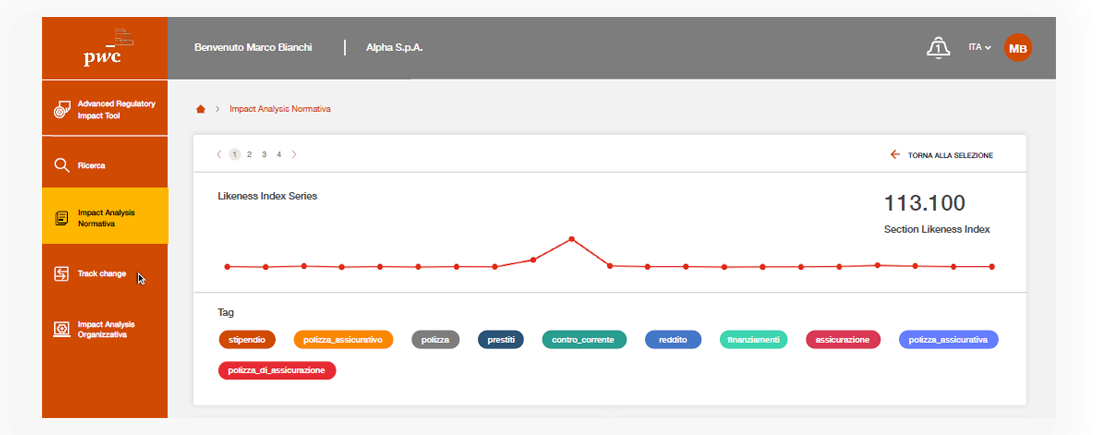Viewport: 1098px width, 435px height.
Task: Click the Impact Analysis Normativa breadcrumb
Action: [x=279, y=108]
